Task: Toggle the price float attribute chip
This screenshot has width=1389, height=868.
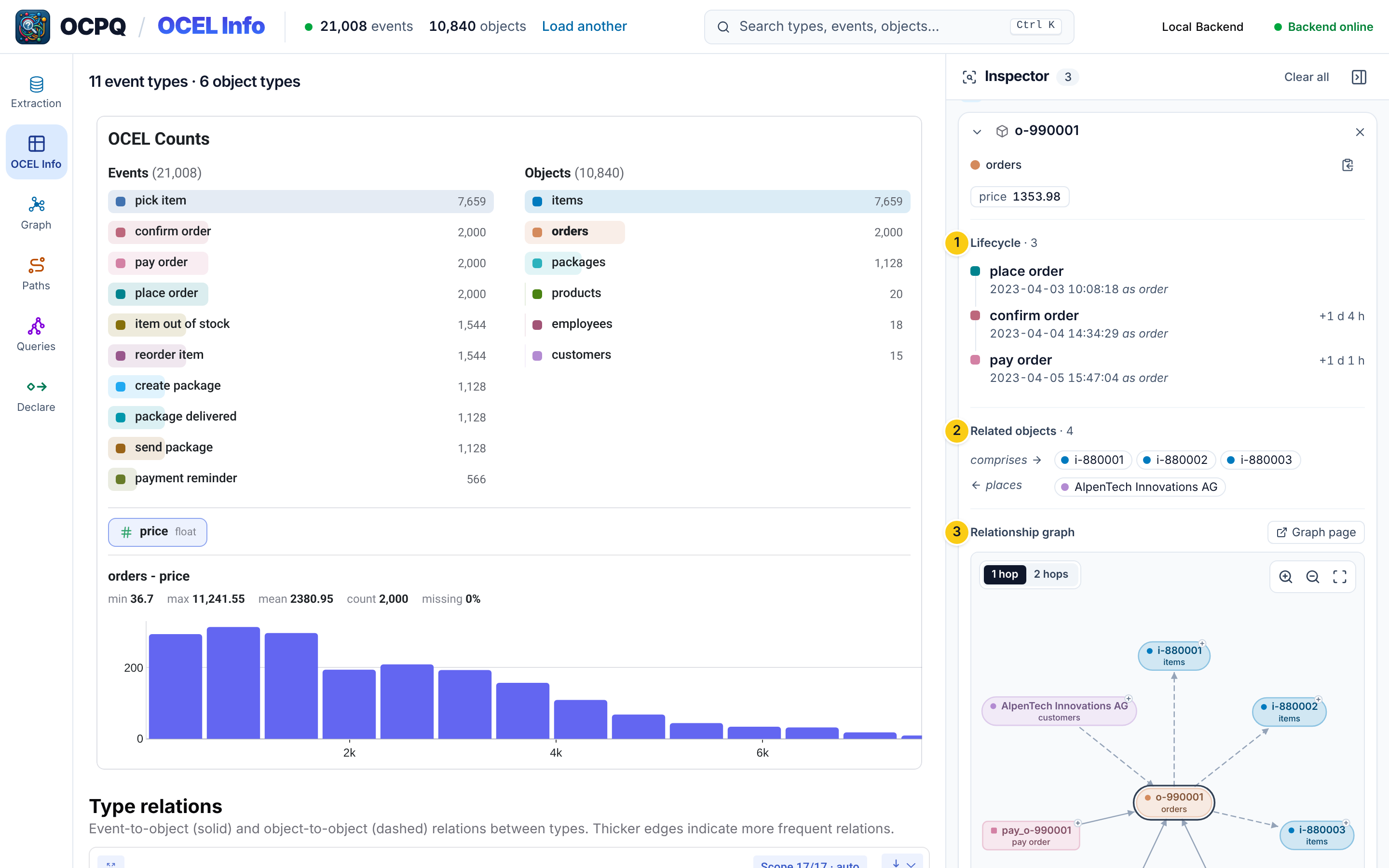Action: pyautogui.click(x=158, y=531)
